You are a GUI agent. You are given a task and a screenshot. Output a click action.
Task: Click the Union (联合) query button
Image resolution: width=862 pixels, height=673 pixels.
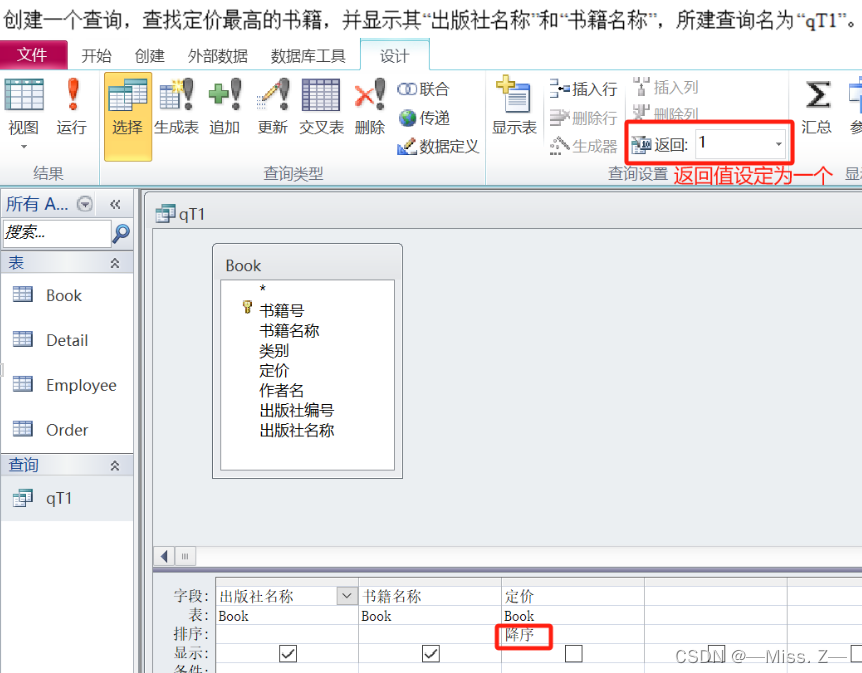pos(423,89)
